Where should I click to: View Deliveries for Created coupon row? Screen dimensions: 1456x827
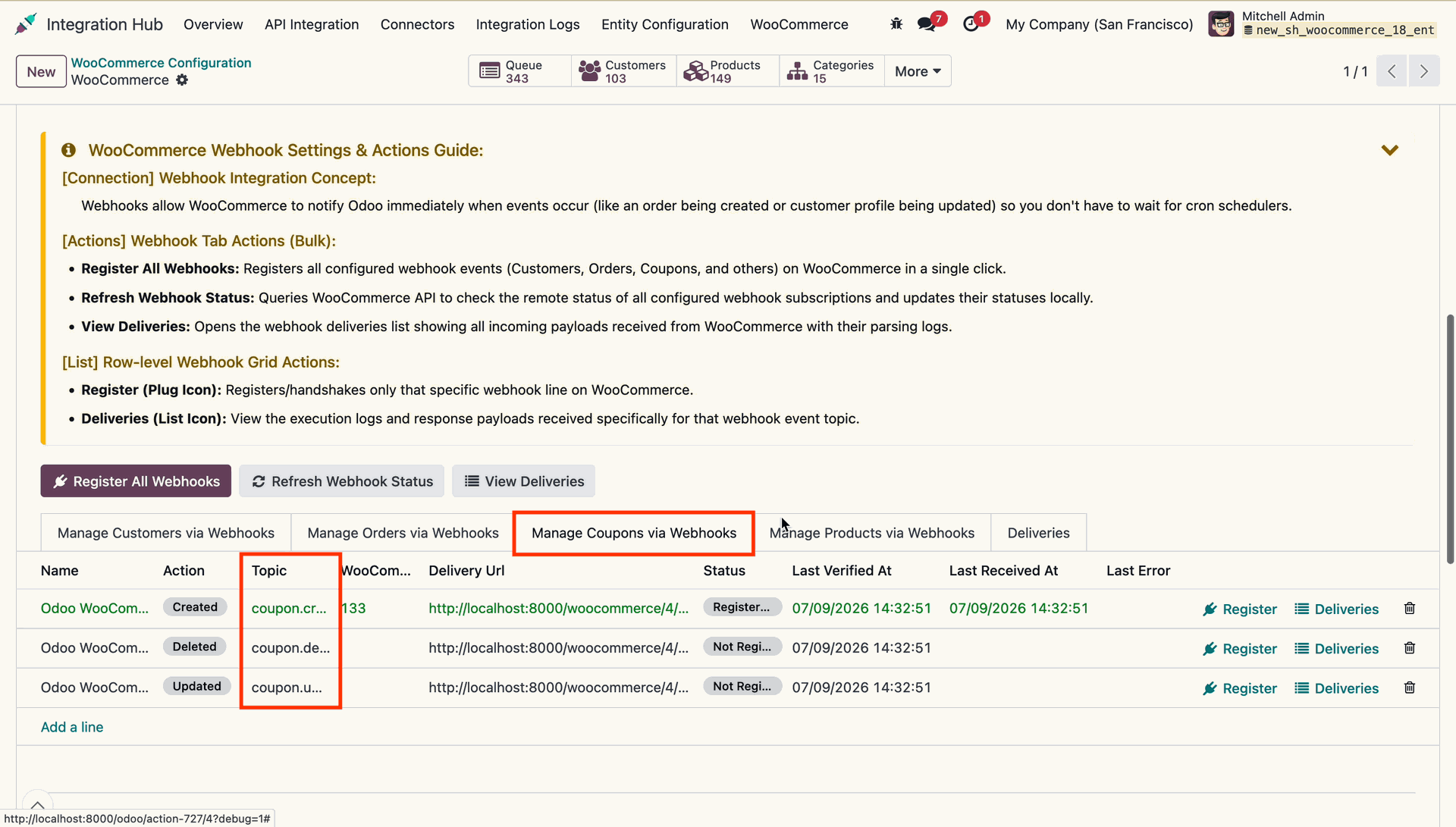pyautogui.click(x=1336, y=609)
